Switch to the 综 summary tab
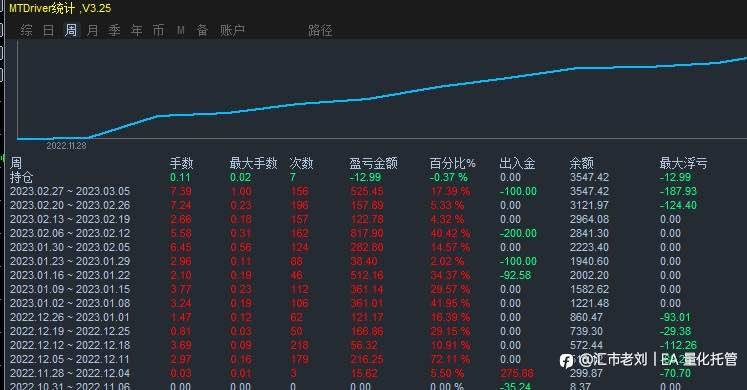The width and height of the screenshot is (747, 390). click(27, 30)
